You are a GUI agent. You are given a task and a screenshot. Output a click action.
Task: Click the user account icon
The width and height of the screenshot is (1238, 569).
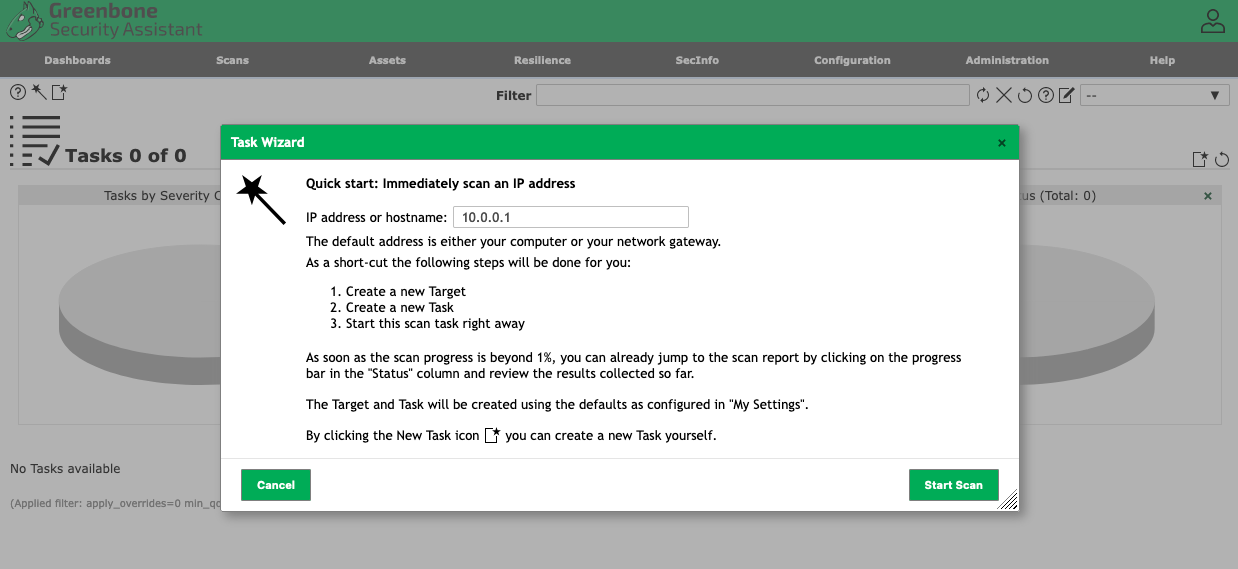pos(1213,21)
